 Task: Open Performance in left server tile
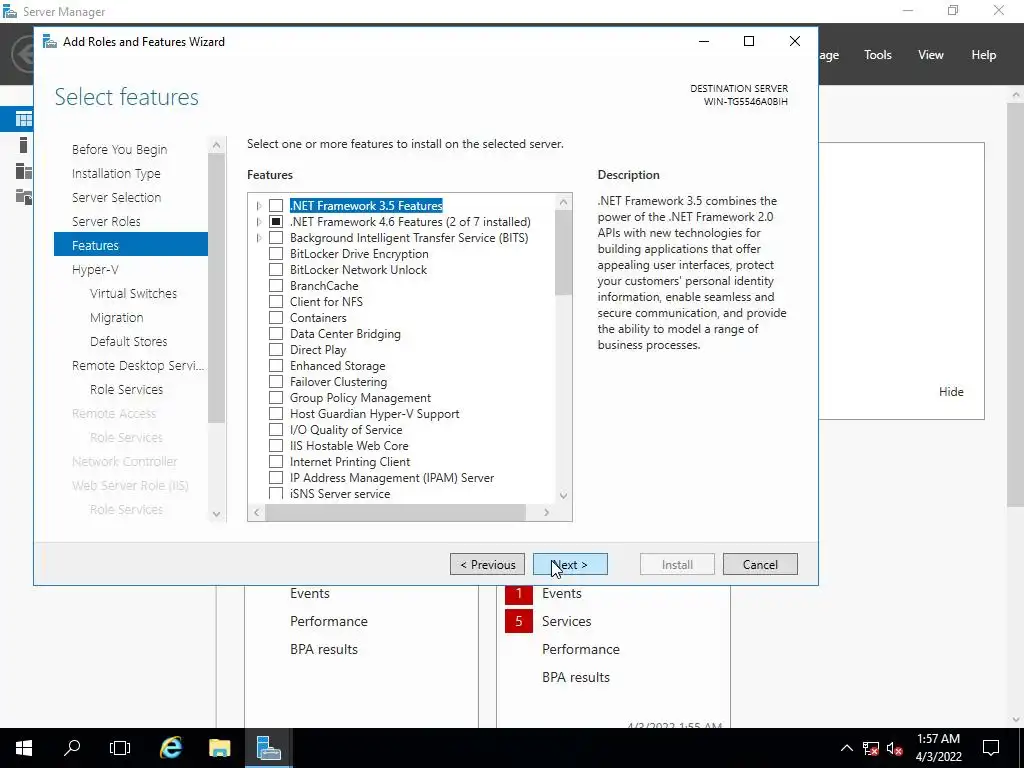pyautogui.click(x=328, y=622)
